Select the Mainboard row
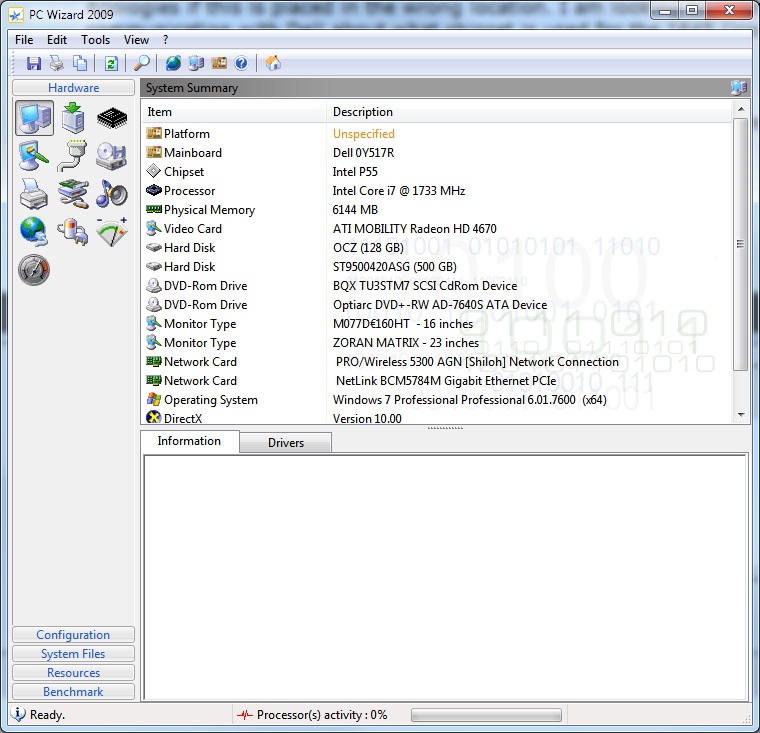Image resolution: width=760 pixels, height=733 pixels. (436, 153)
